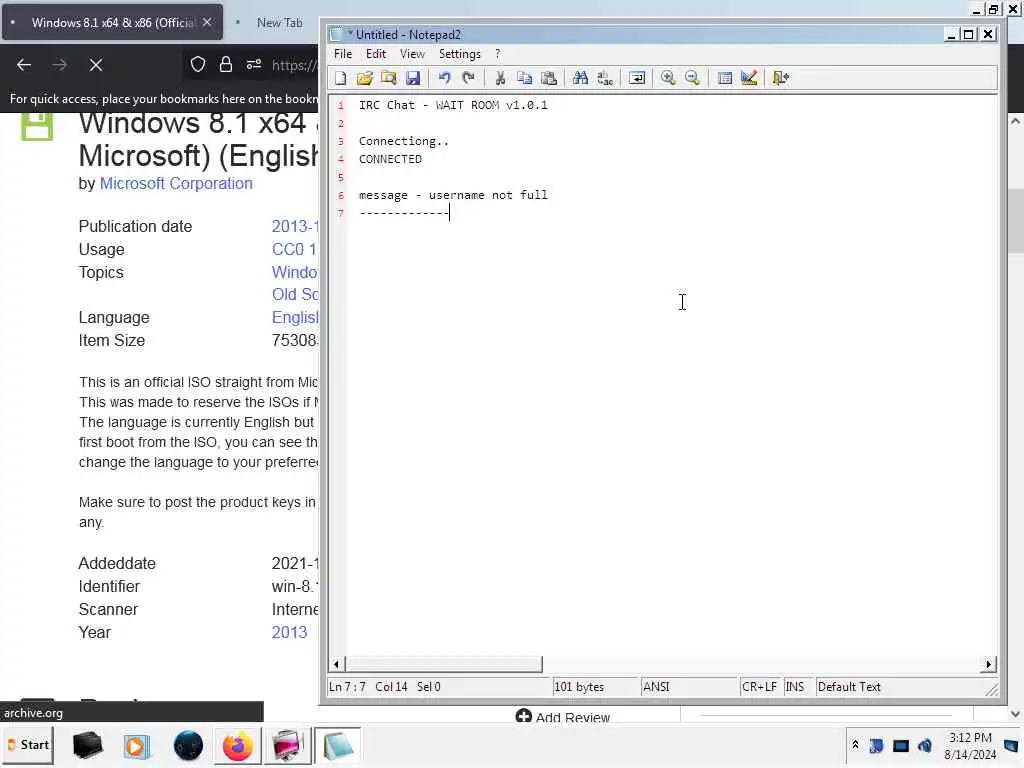The height and width of the screenshot is (768, 1024).
Task: Click the CONNECTED line in editor
Action: (x=390, y=159)
